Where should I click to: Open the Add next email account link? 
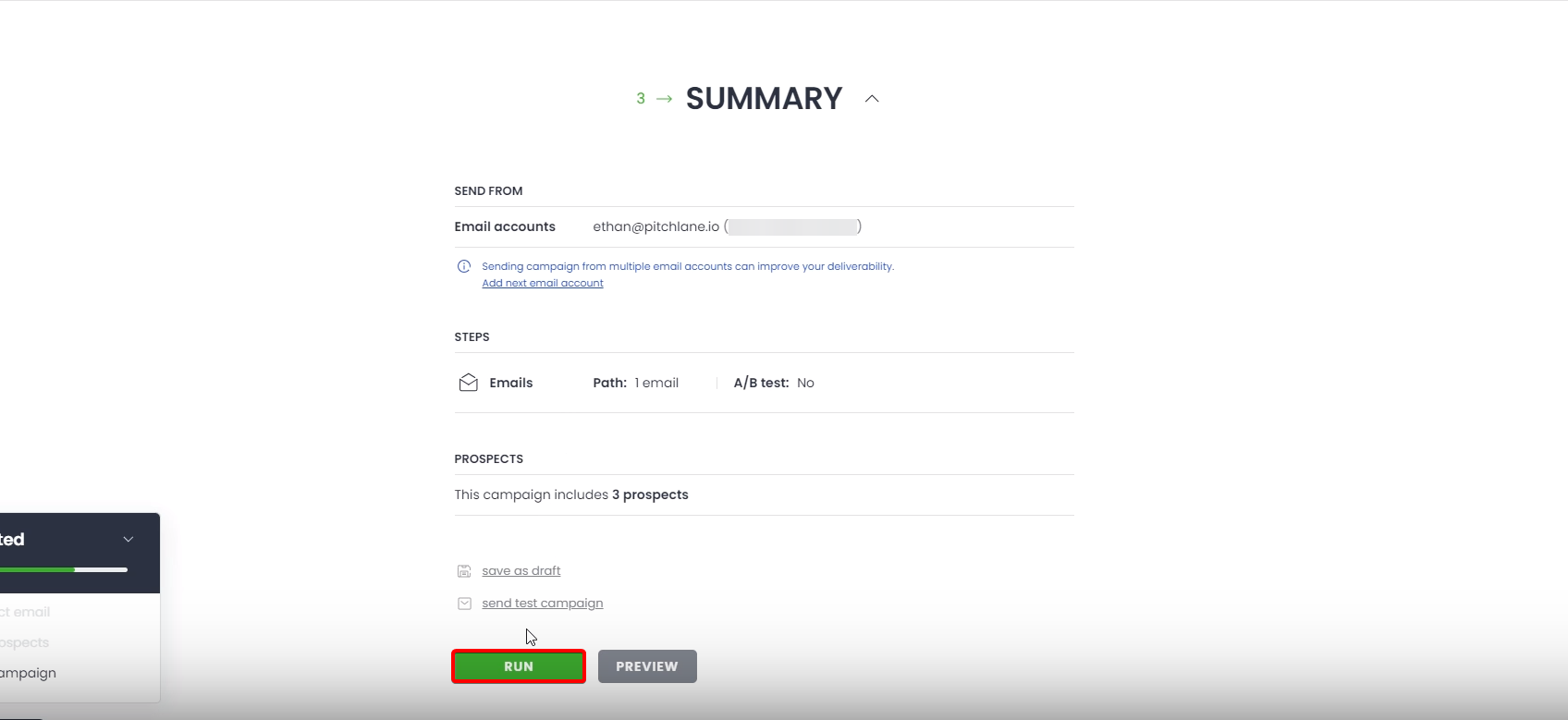pyautogui.click(x=543, y=283)
